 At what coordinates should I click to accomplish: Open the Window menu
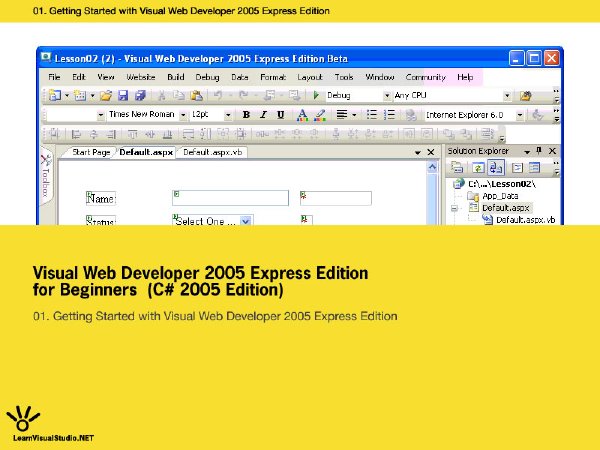click(x=380, y=77)
